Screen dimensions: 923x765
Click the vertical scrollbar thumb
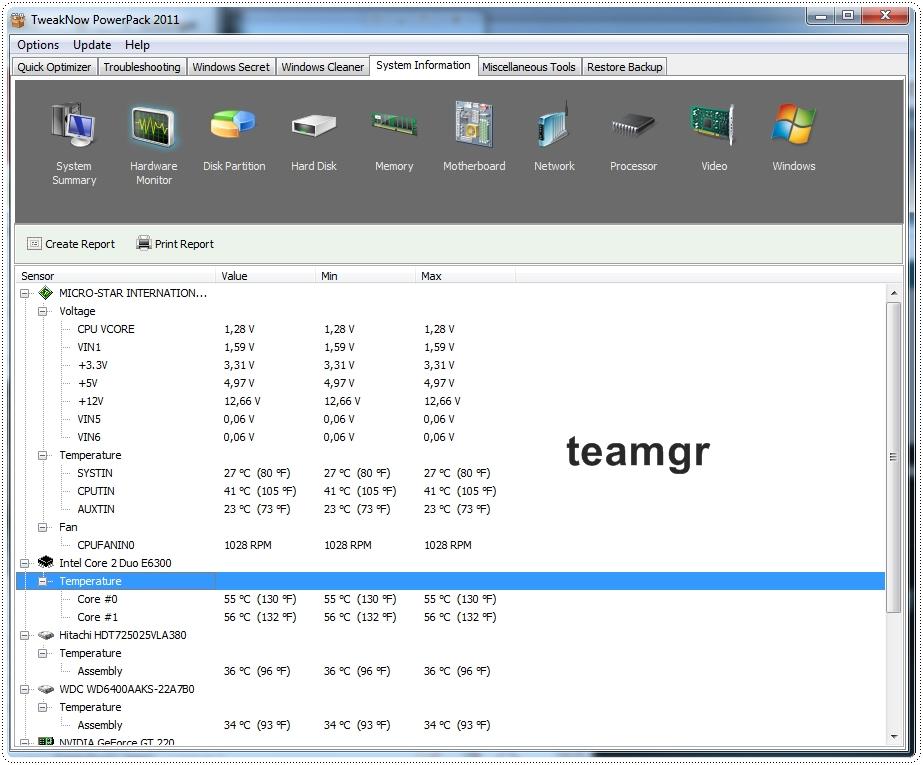(x=894, y=458)
